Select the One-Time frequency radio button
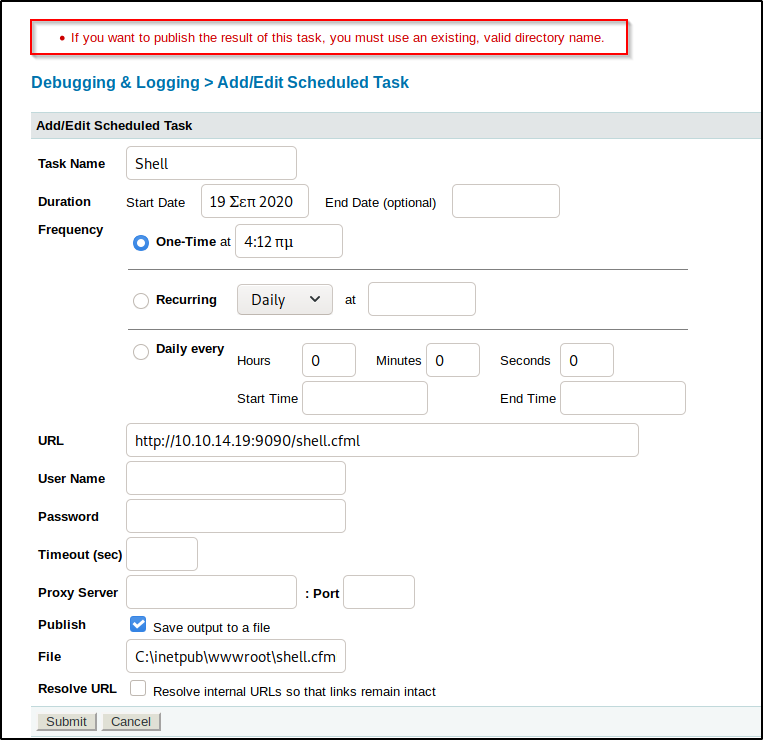Screen dimensions: 763x740 tap(141, 242)
